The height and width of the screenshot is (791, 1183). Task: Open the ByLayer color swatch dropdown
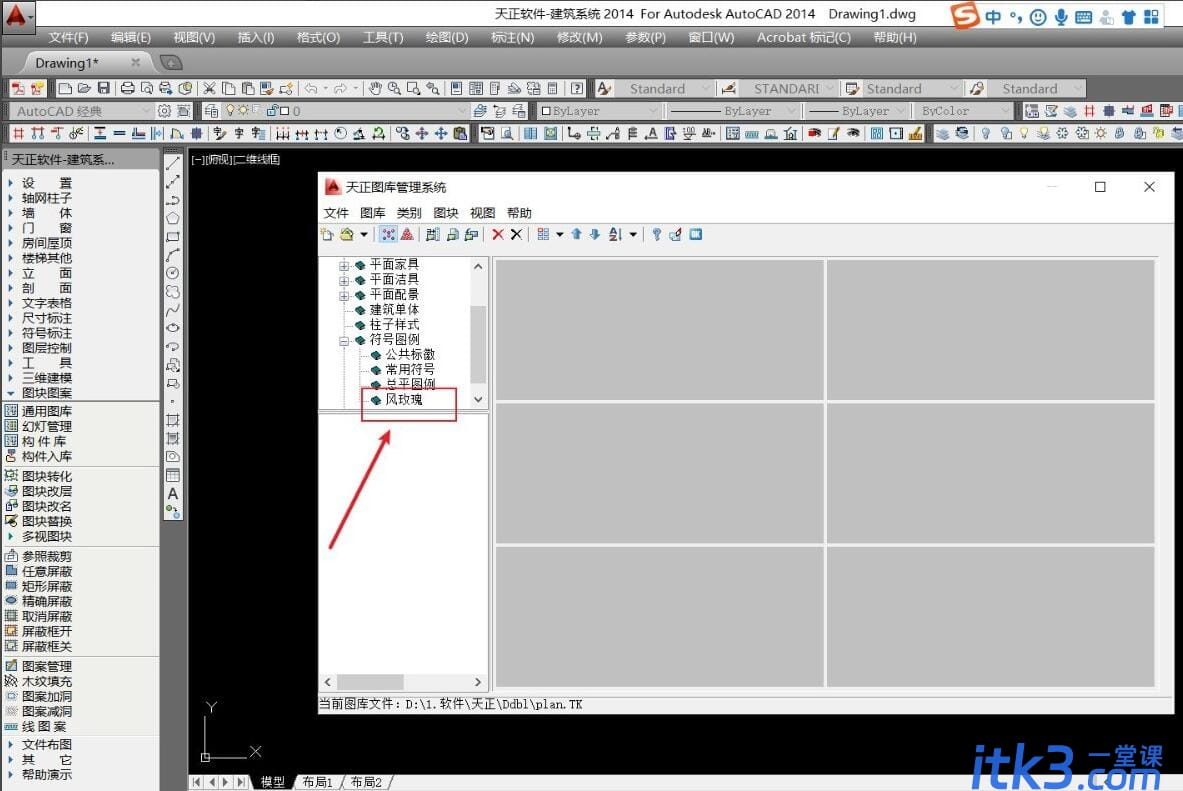[x=653, y=111]
